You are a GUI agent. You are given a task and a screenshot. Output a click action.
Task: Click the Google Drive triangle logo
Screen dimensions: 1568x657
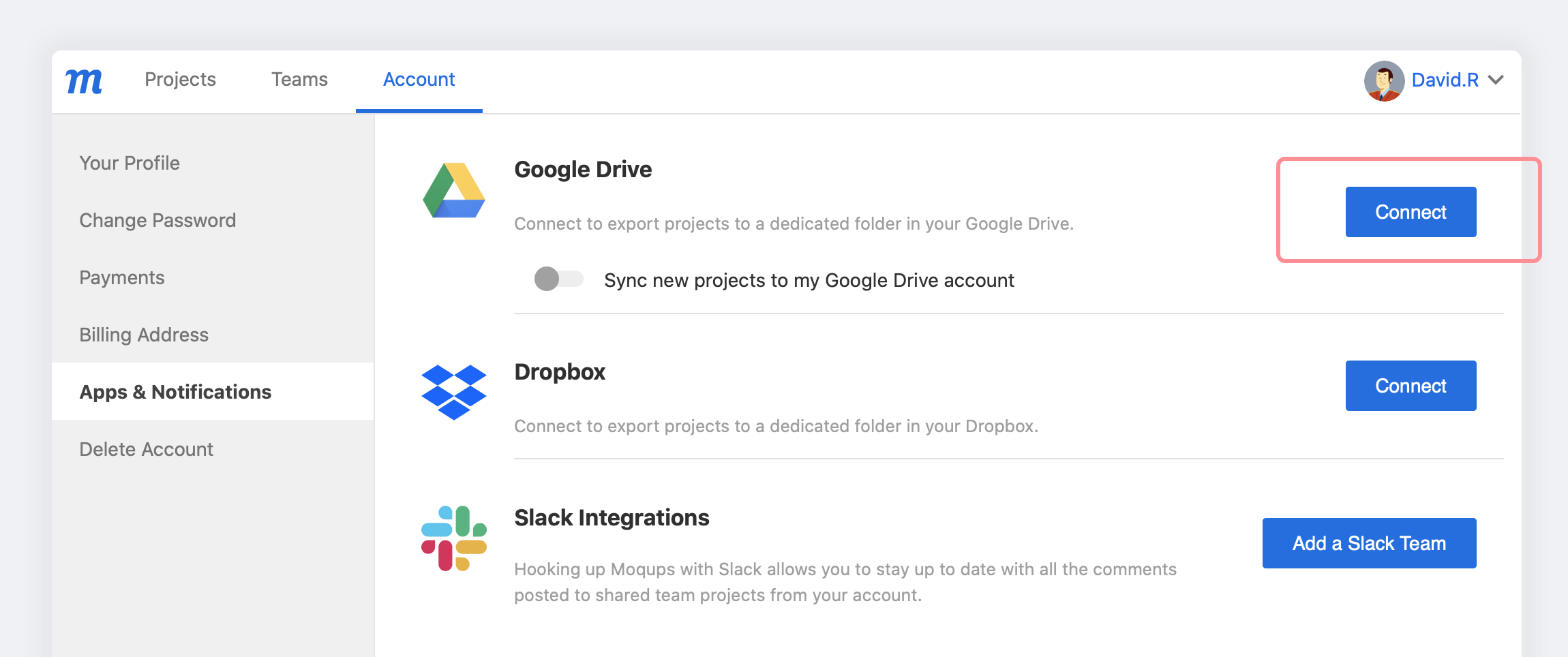click(x=453, y=192)
